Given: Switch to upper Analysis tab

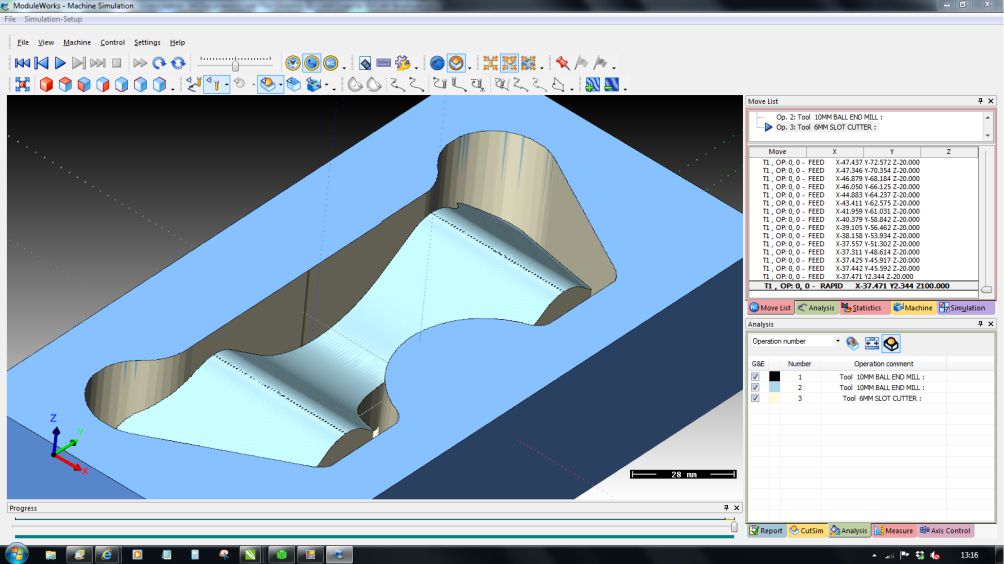Looking at the screenshot, I should pos(816,308).
